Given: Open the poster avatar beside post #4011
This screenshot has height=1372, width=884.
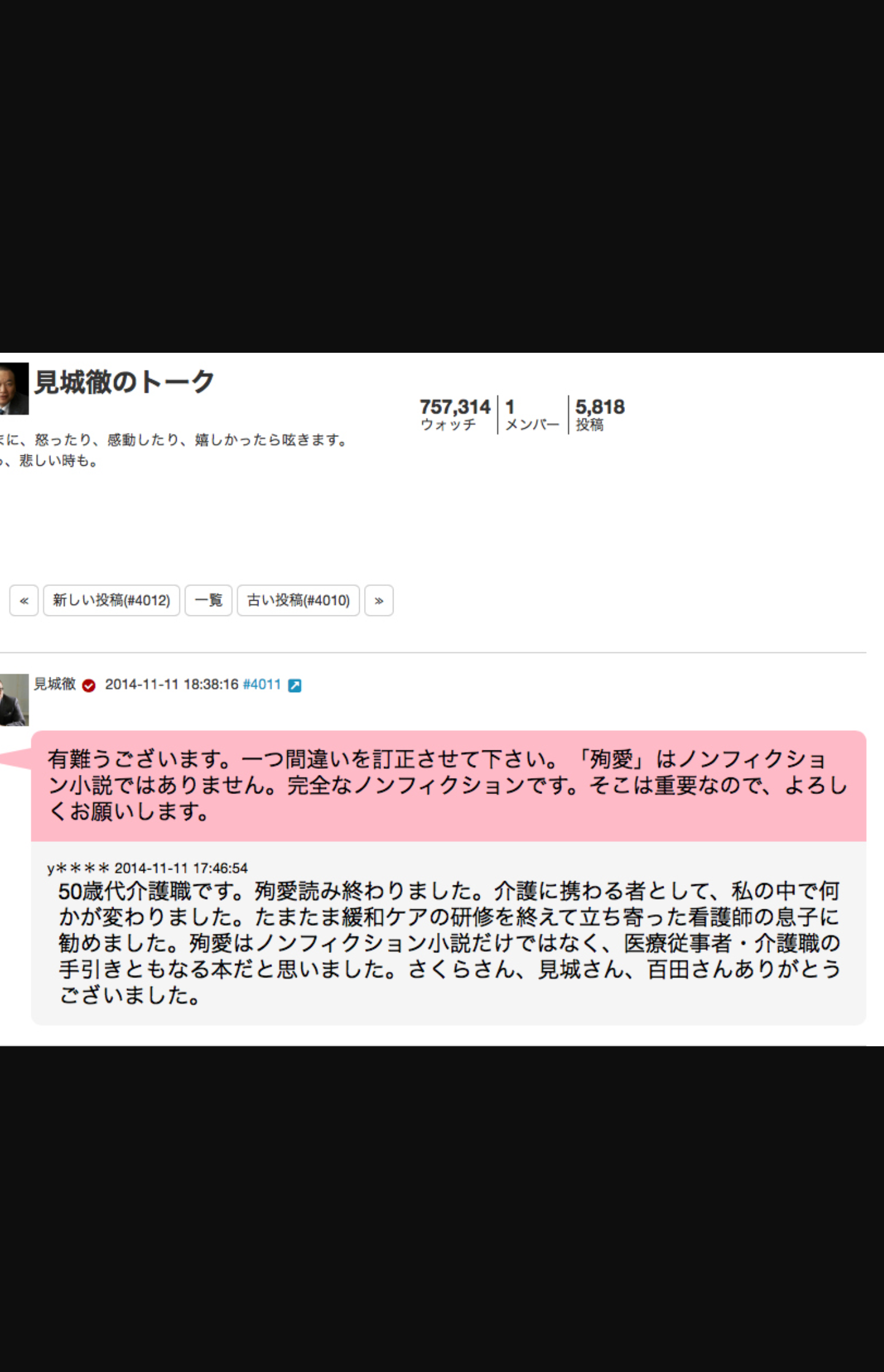Looking at the screenshot, I should (x=14, y=700).
